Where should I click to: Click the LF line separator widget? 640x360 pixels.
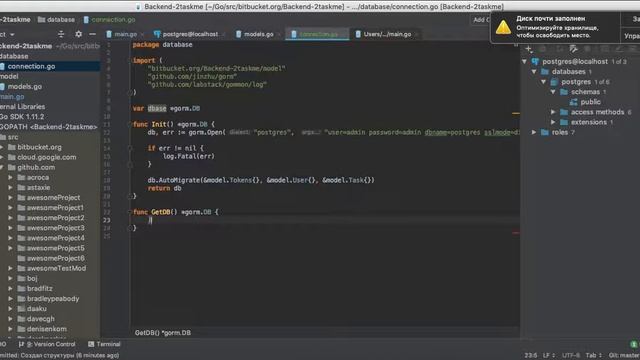coord(549,356)
